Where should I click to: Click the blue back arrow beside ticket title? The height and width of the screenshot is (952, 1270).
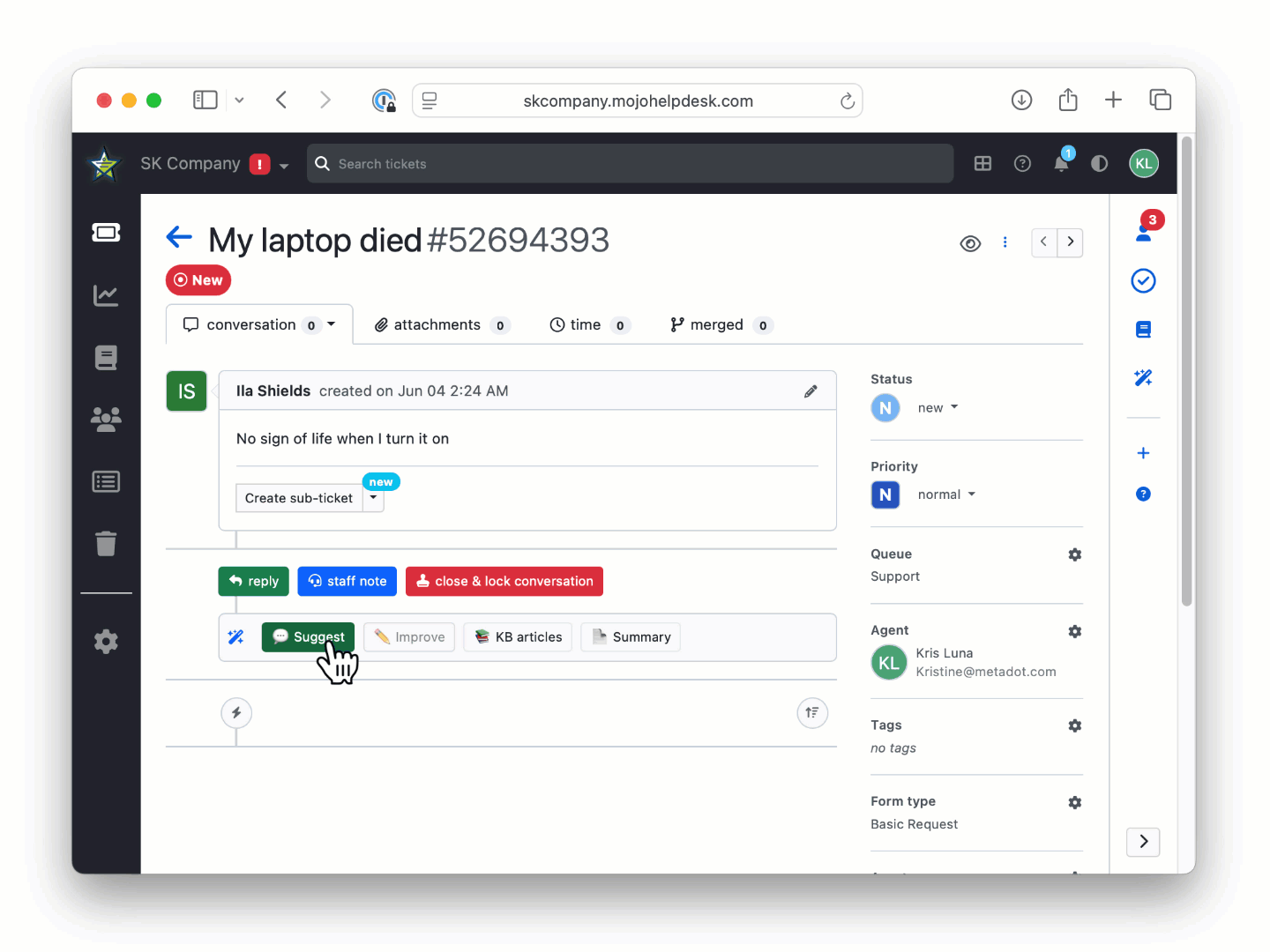coord(179,237)
